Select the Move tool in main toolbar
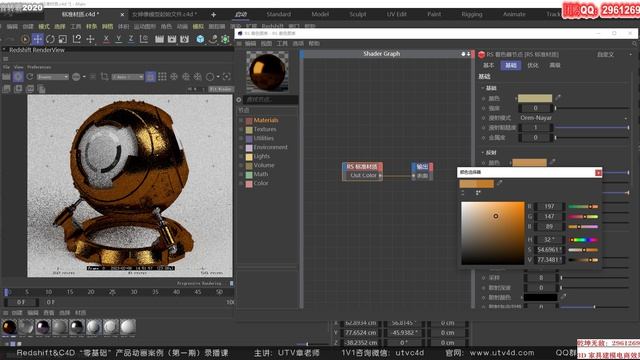The height and width of the screenshot is (360, 640). (38, 39)
